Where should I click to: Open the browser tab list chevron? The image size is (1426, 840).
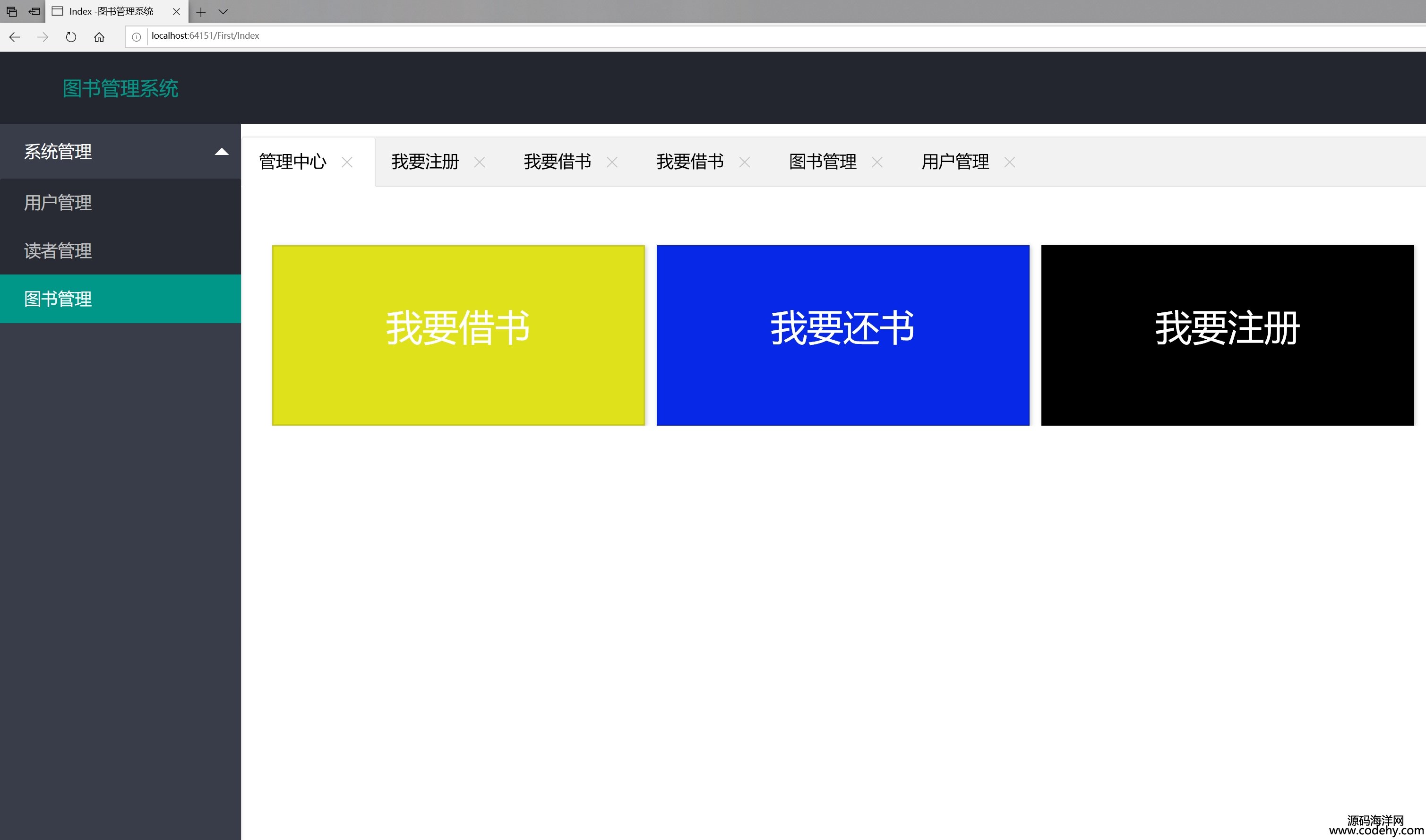tap(223, 12)
